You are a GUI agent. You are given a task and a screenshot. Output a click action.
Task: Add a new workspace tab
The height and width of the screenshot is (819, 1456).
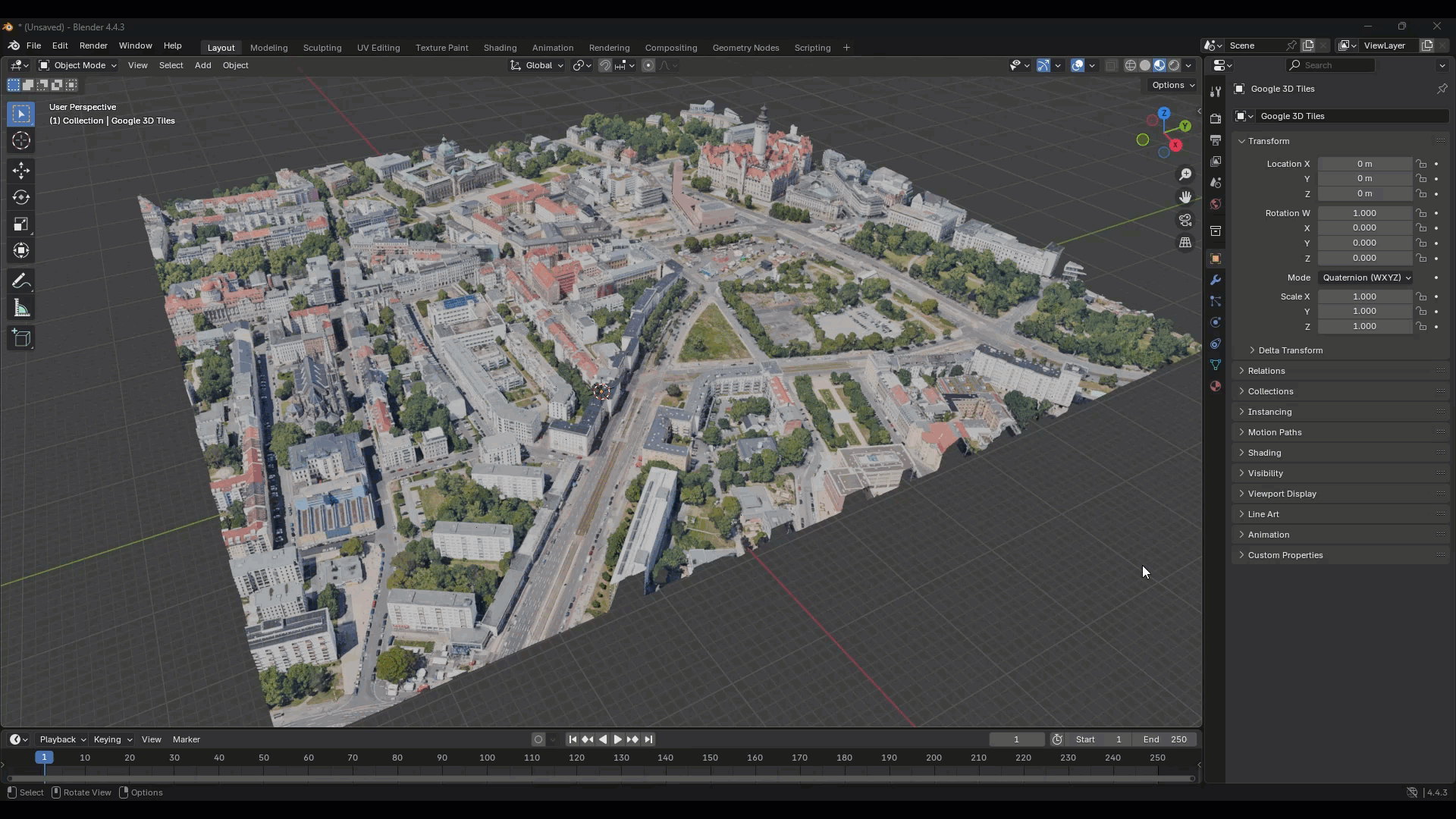pyautogui.click(x=846, y=48)
